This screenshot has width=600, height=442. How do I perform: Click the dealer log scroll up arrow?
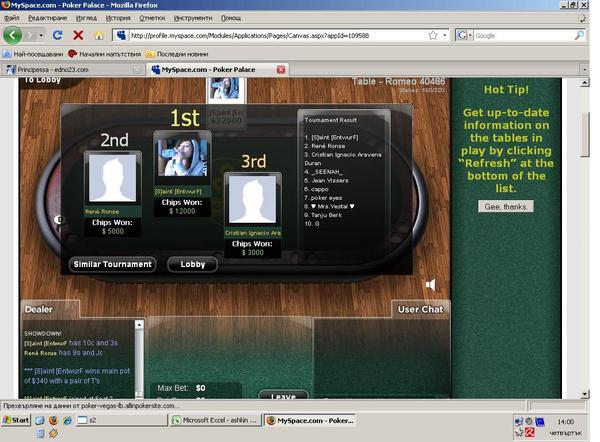139,325
